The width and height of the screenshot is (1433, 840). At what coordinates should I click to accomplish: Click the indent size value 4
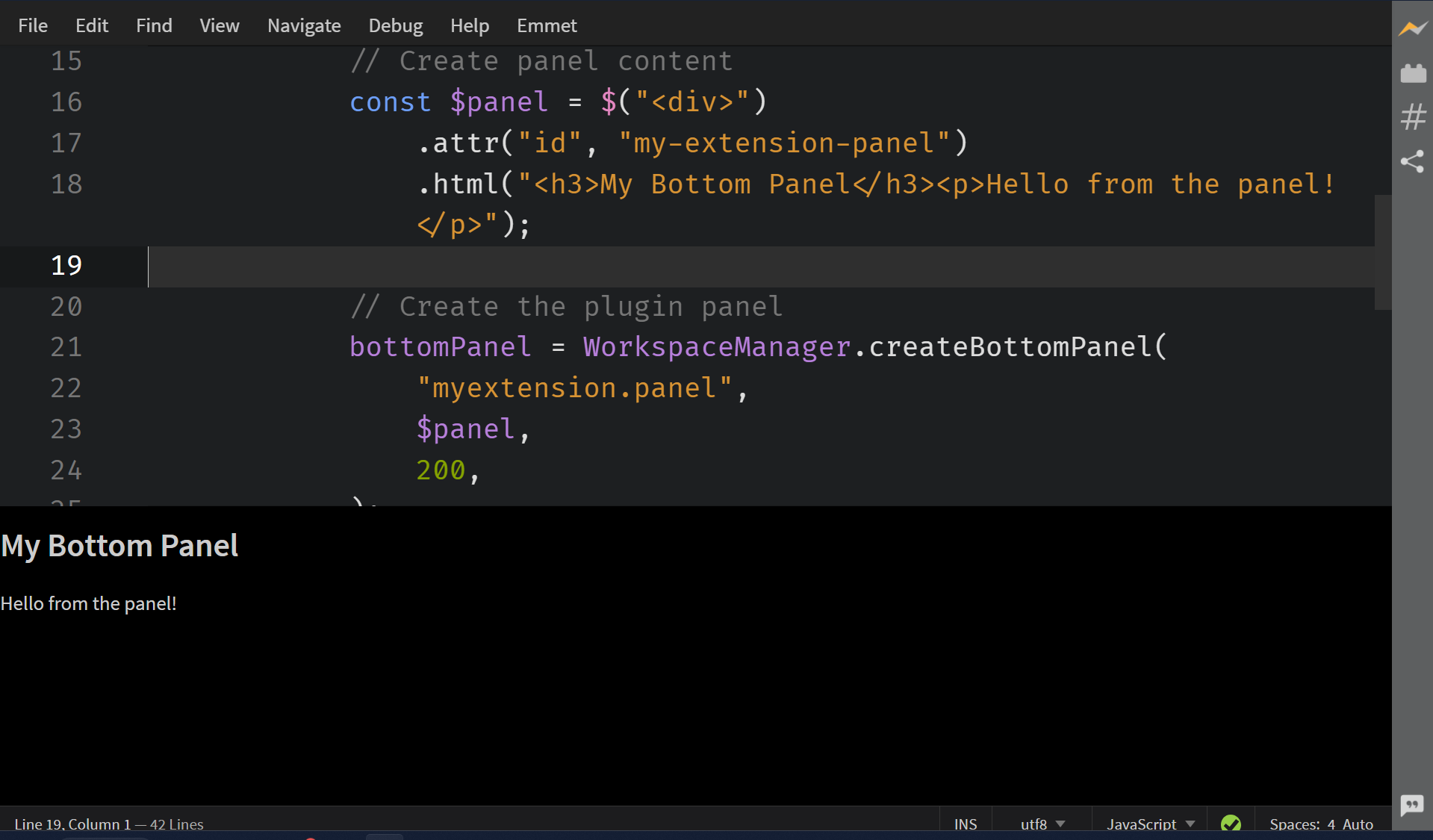pos(1331,824)
